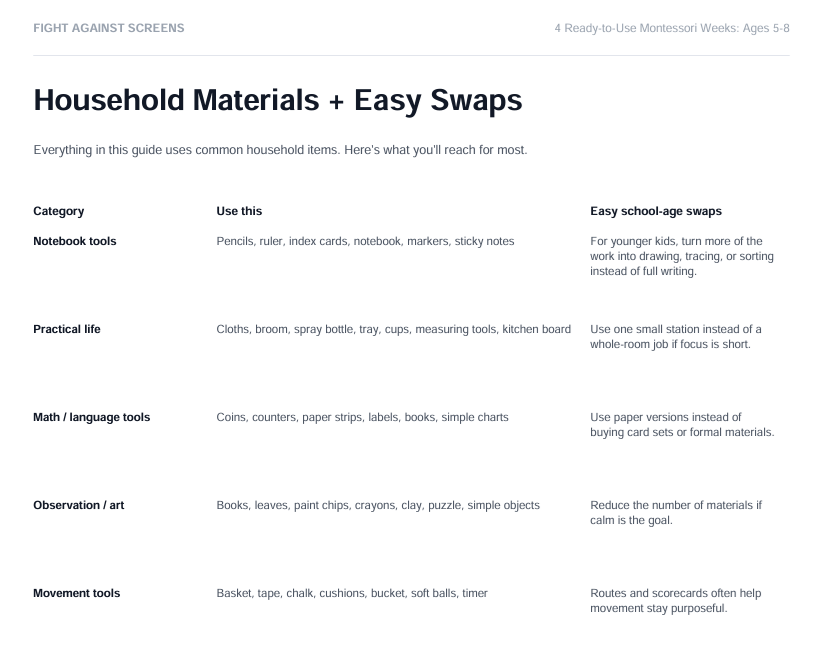Select the Movement tools row label

(x=77, y=593)
